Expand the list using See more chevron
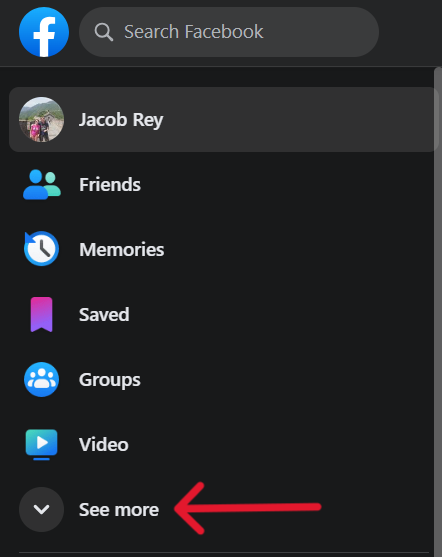 42,509
